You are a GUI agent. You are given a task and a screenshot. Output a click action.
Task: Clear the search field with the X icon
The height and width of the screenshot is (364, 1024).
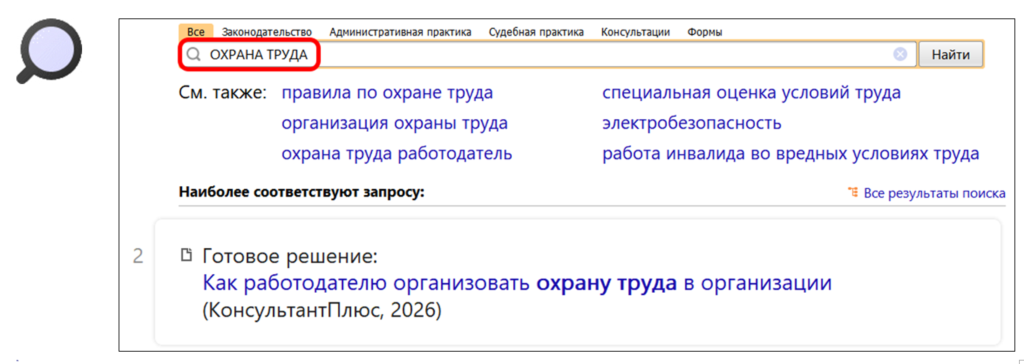tap(900, 55)
